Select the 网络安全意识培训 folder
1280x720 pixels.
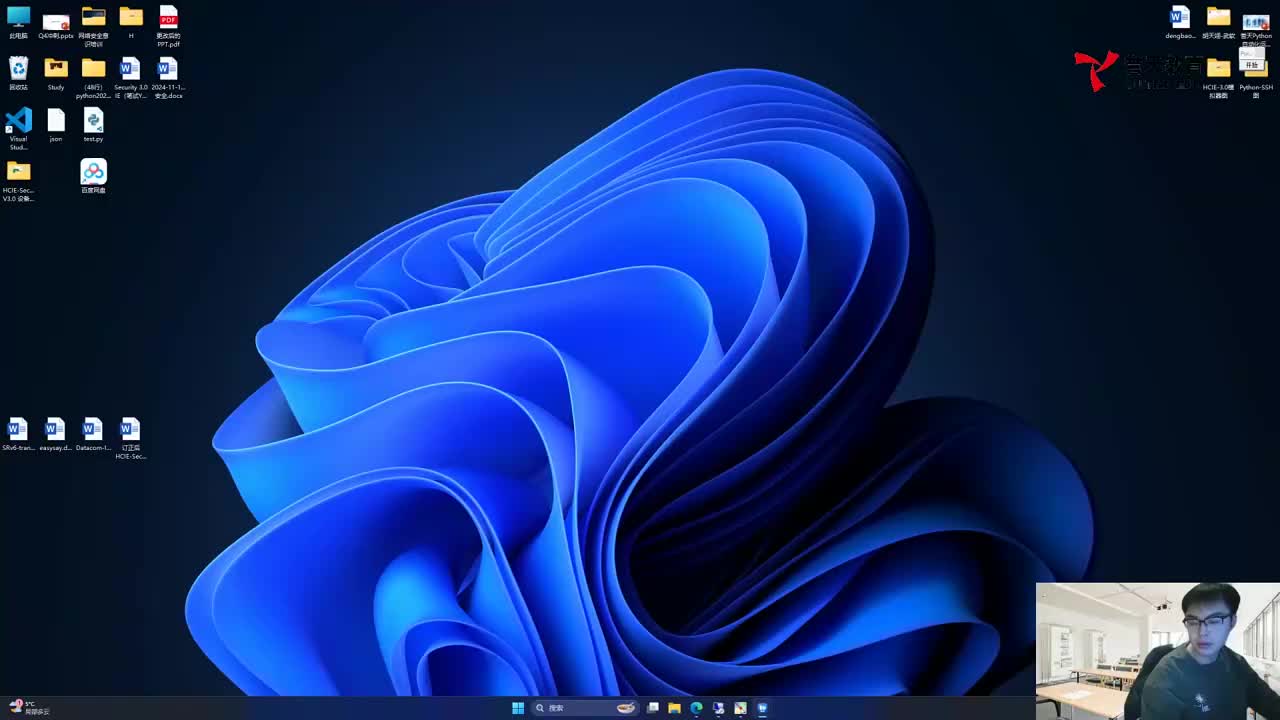(x=93, y=27)
